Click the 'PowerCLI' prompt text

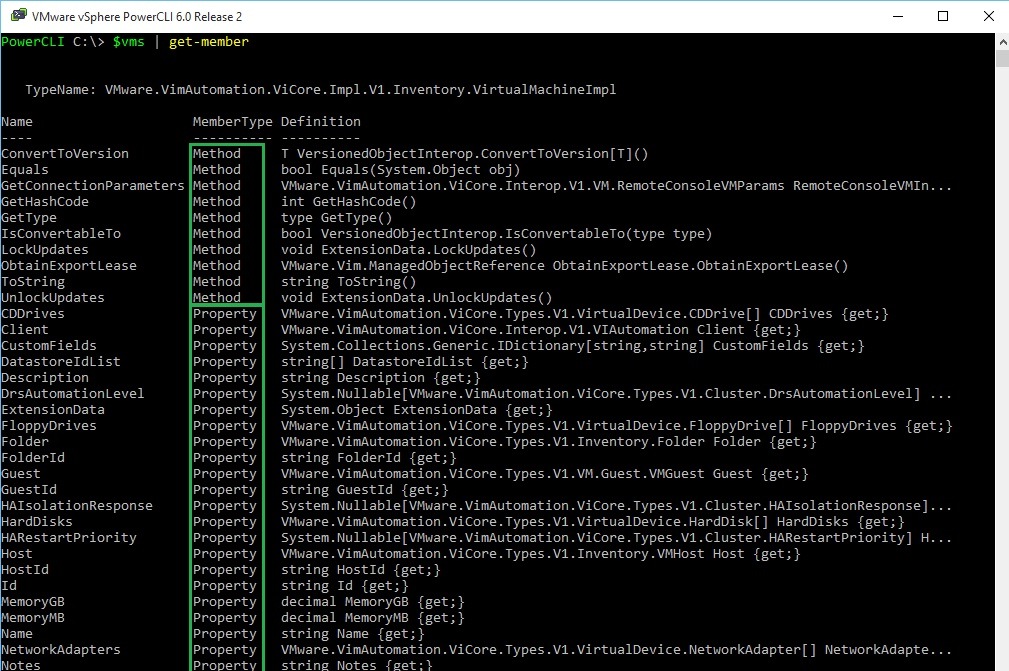coord(33,42)
